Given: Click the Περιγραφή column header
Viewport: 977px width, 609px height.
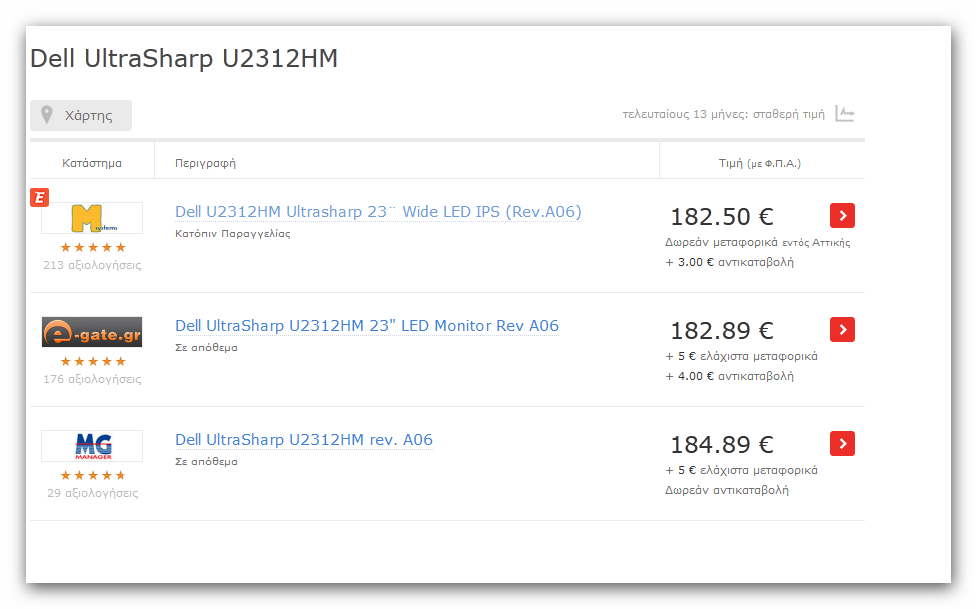Looking at the screenshot, I should pyautogui.click(x=206, y=163).
